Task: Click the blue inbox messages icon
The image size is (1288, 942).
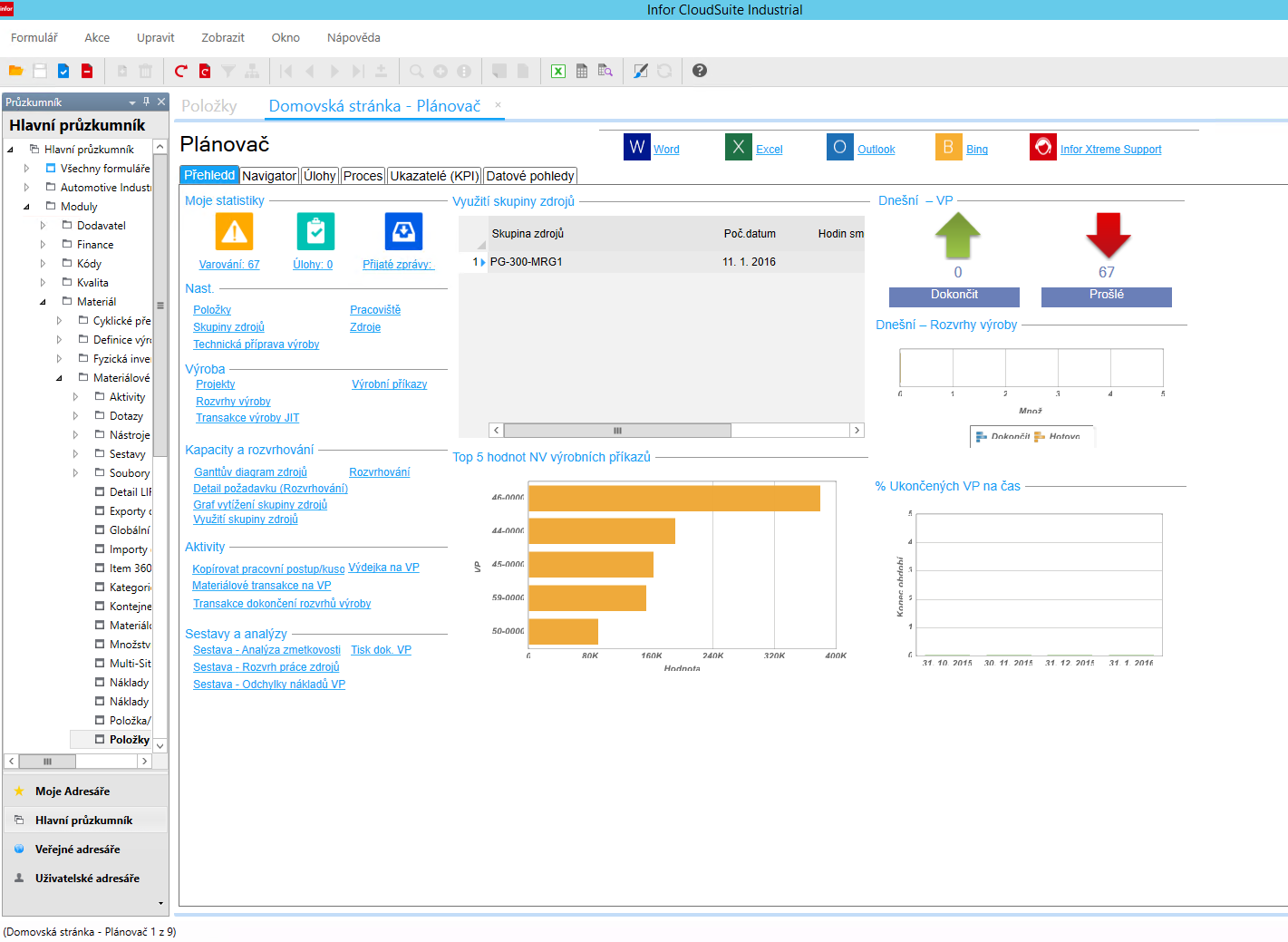Action: (x=403, y=231)
